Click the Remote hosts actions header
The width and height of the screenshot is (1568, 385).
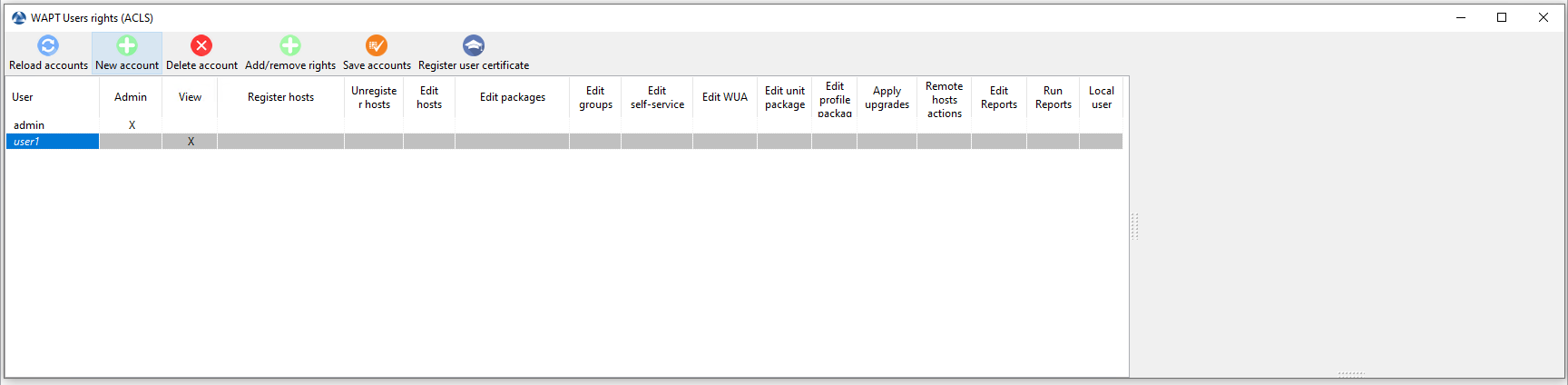[x=945, y=100]
